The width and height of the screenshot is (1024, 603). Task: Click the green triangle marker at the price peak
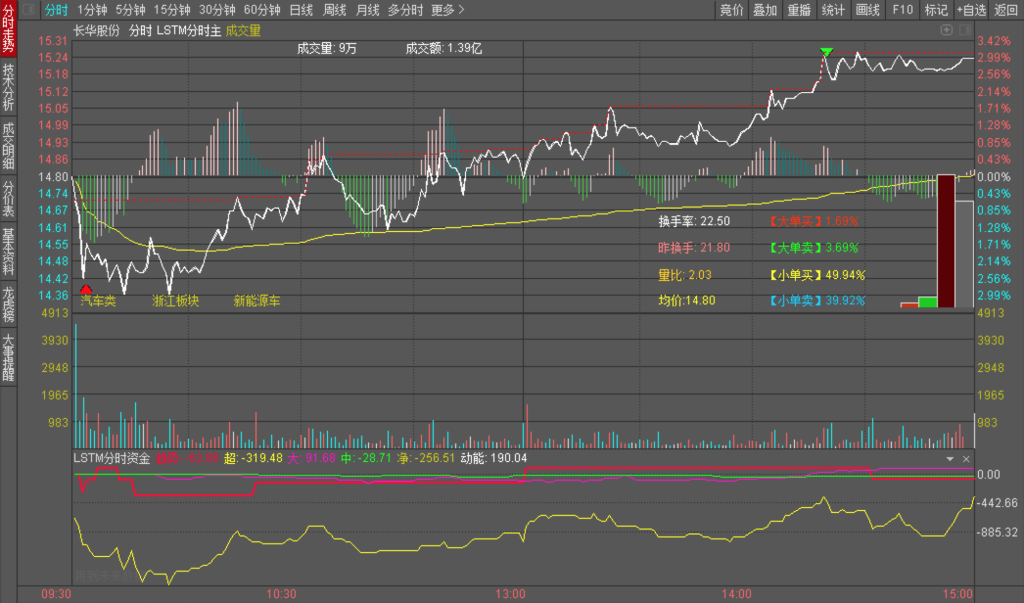point(826,51)
